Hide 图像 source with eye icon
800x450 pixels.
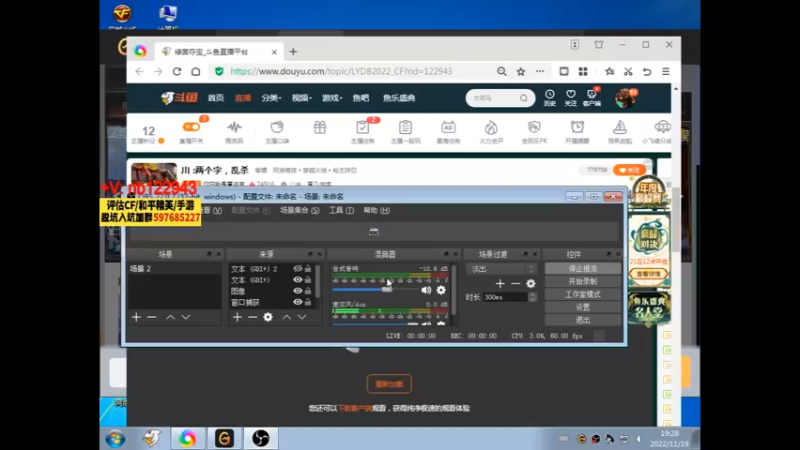coord(297,291)
